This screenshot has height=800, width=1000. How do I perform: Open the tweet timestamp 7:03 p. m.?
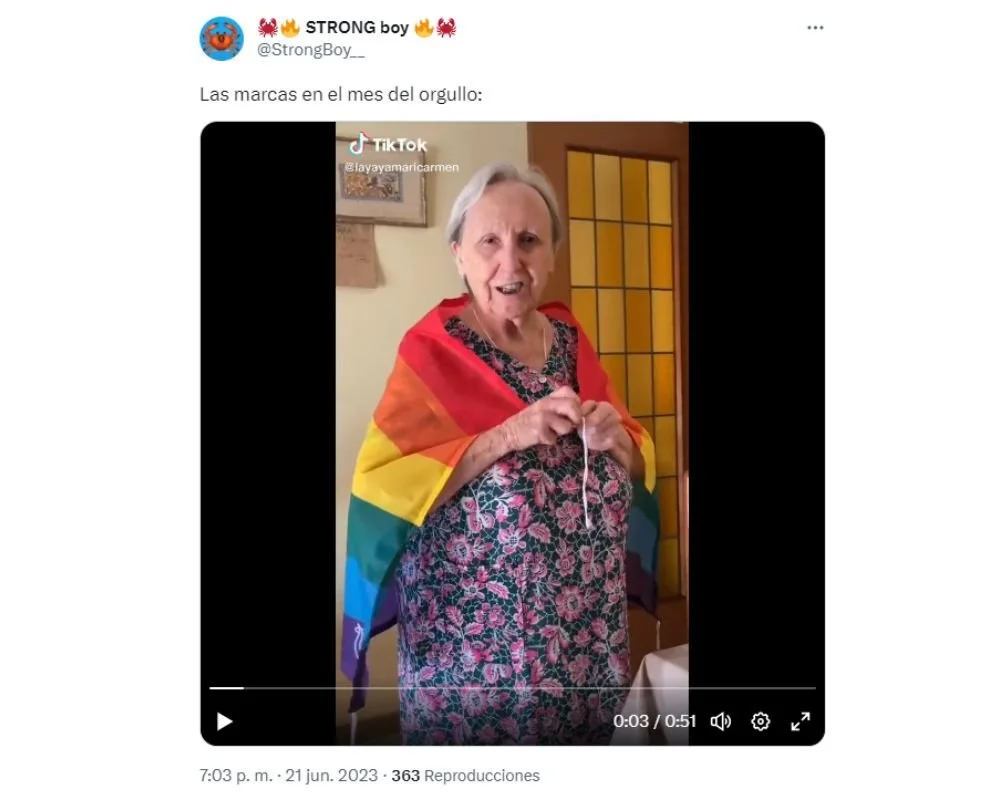(235, 776)
